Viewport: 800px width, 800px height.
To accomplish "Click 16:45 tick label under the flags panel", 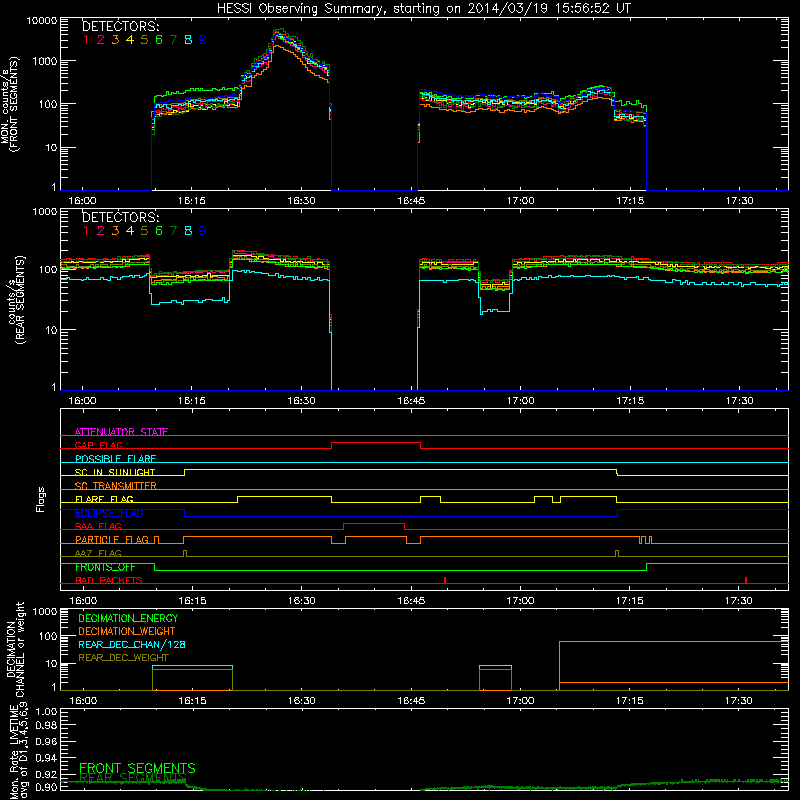I will (411, 601).
